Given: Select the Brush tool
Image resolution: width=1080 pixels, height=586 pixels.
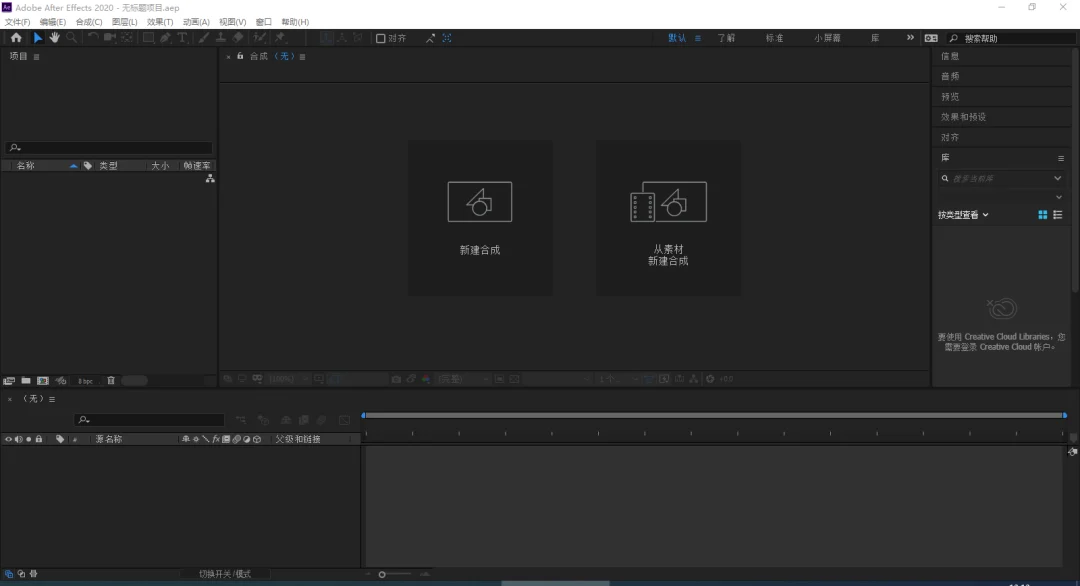Looking at the screenshot, I should tap(204, 38).
